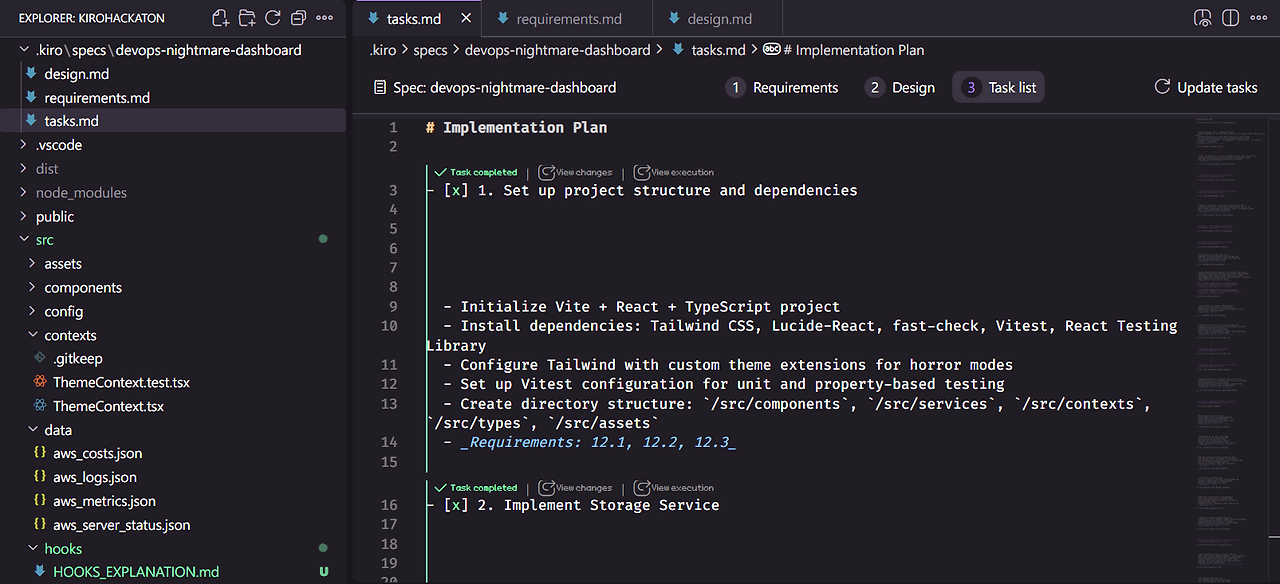Switch to the requirements.md editor tab
1280x584 pixels.
click(x=566, y=19)
